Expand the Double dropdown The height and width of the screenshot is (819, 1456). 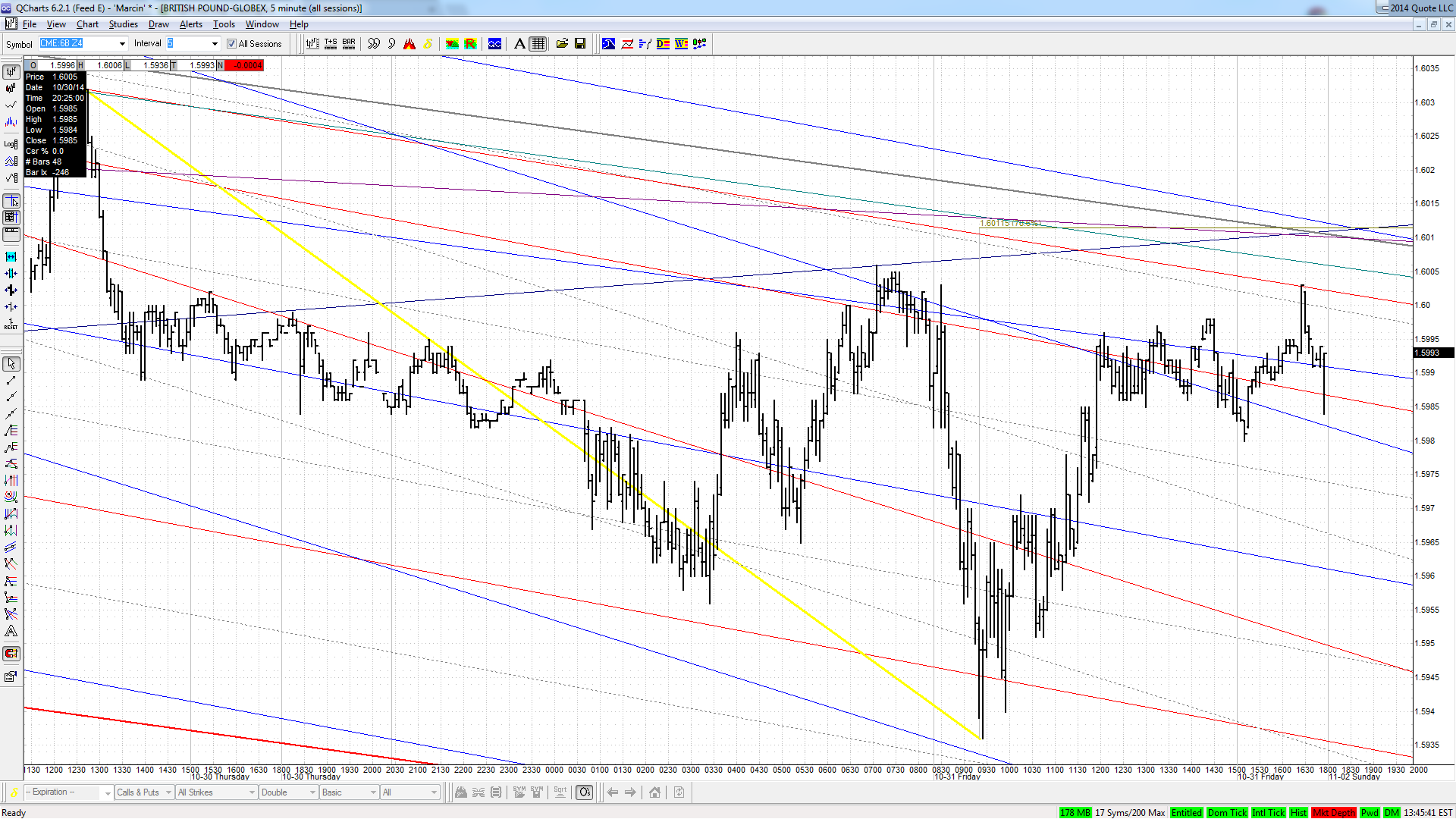click(288, 792)
